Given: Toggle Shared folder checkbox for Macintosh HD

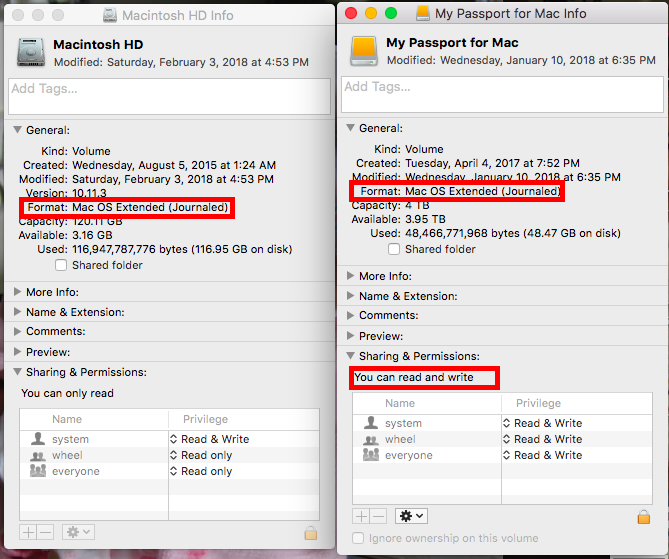Looking at the screenshot, I should click(x=61, y=265).
